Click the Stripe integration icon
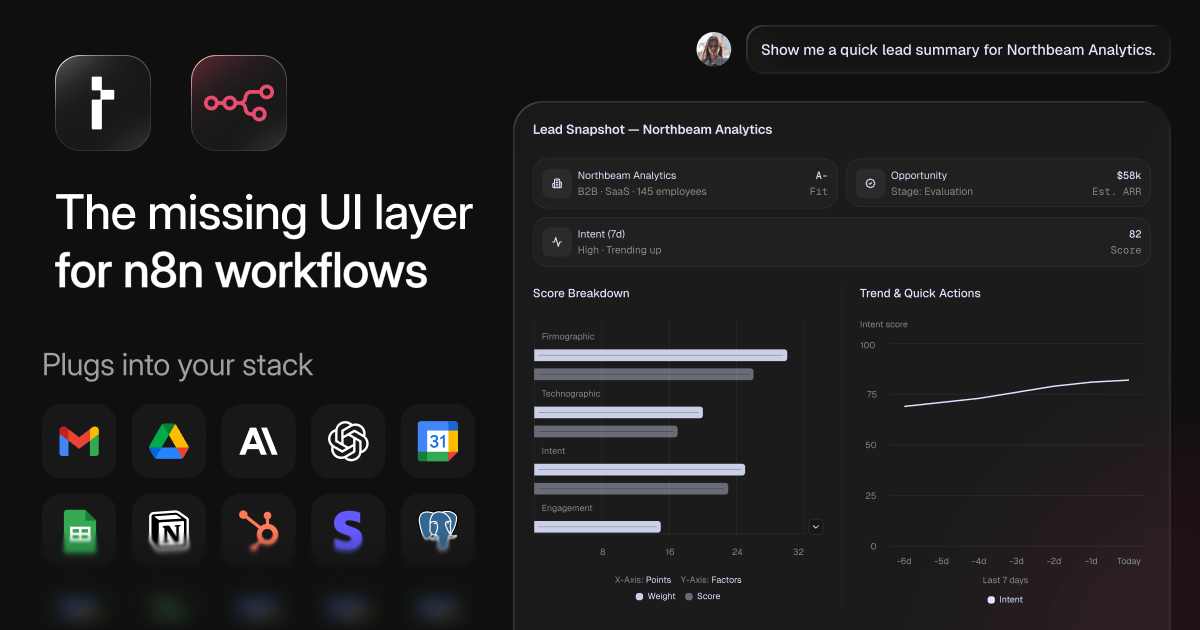The width and height of the screenshot is (1200, 630). point(348,531)
